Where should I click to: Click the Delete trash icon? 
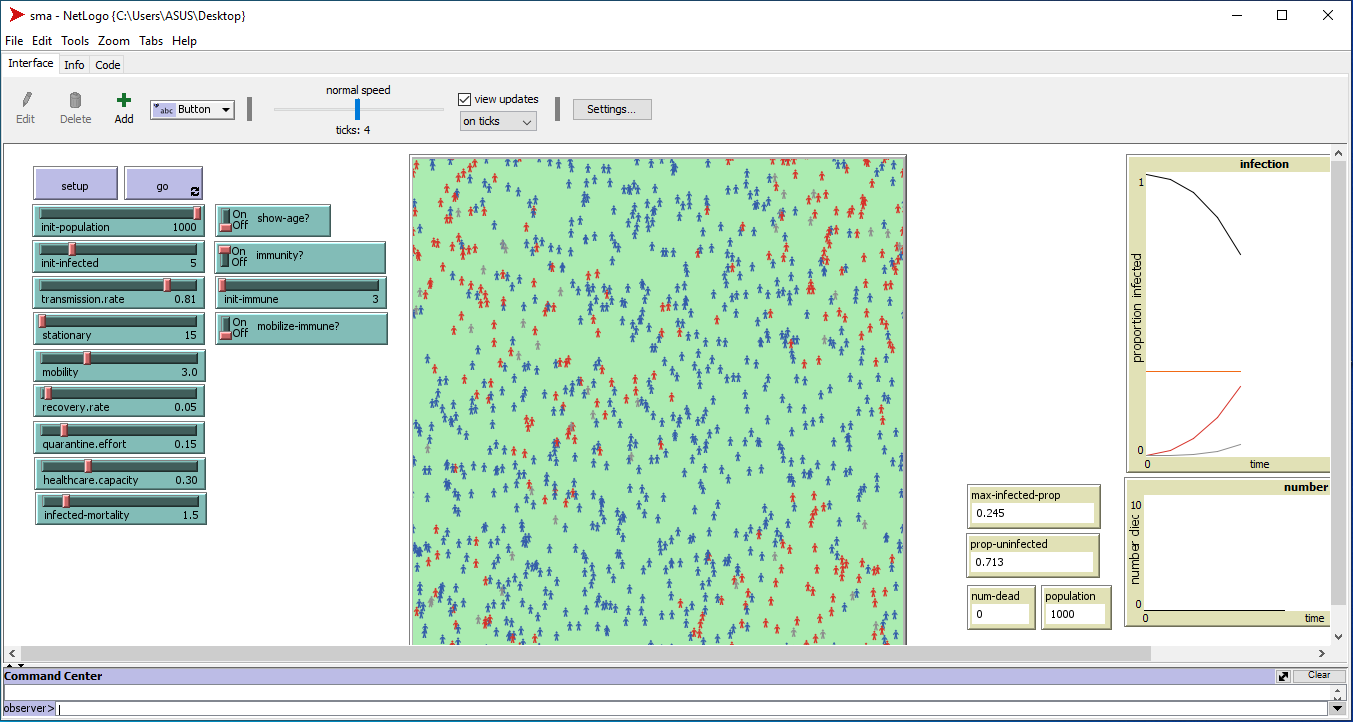point(75,100)
